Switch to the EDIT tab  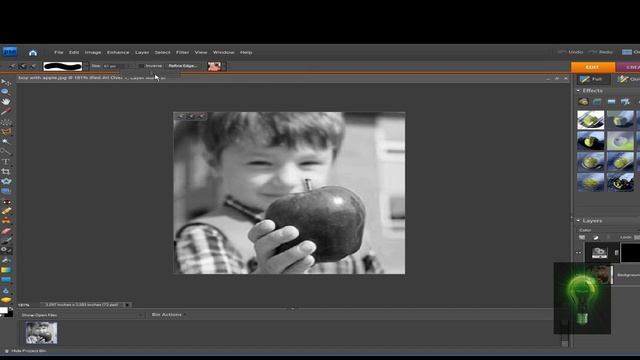[593, 67]
